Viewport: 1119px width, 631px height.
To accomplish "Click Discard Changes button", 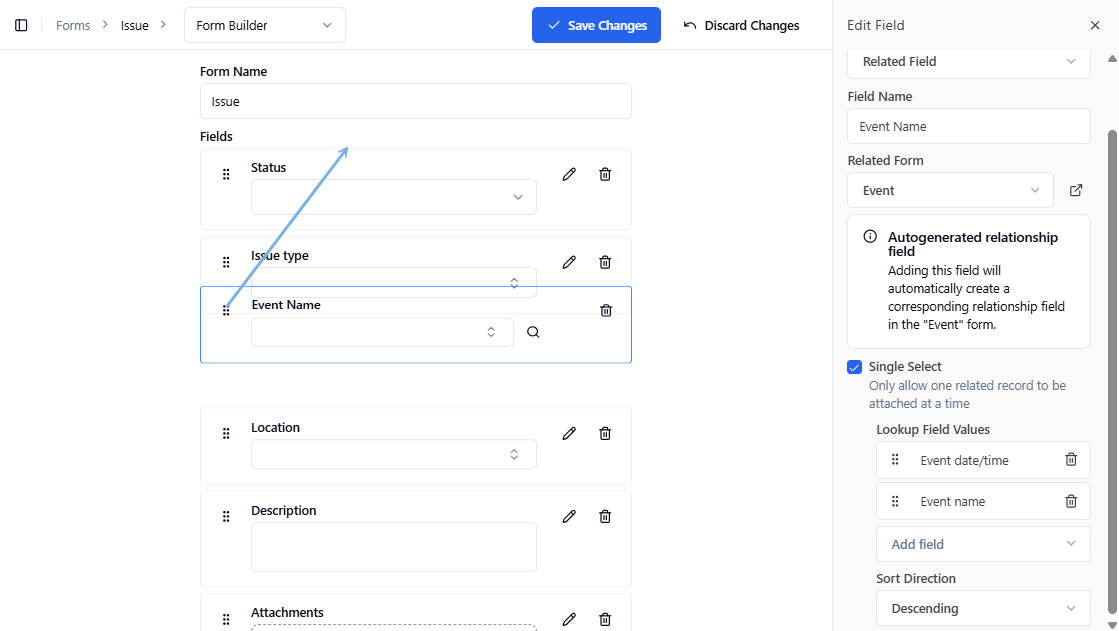I will 741,25.
